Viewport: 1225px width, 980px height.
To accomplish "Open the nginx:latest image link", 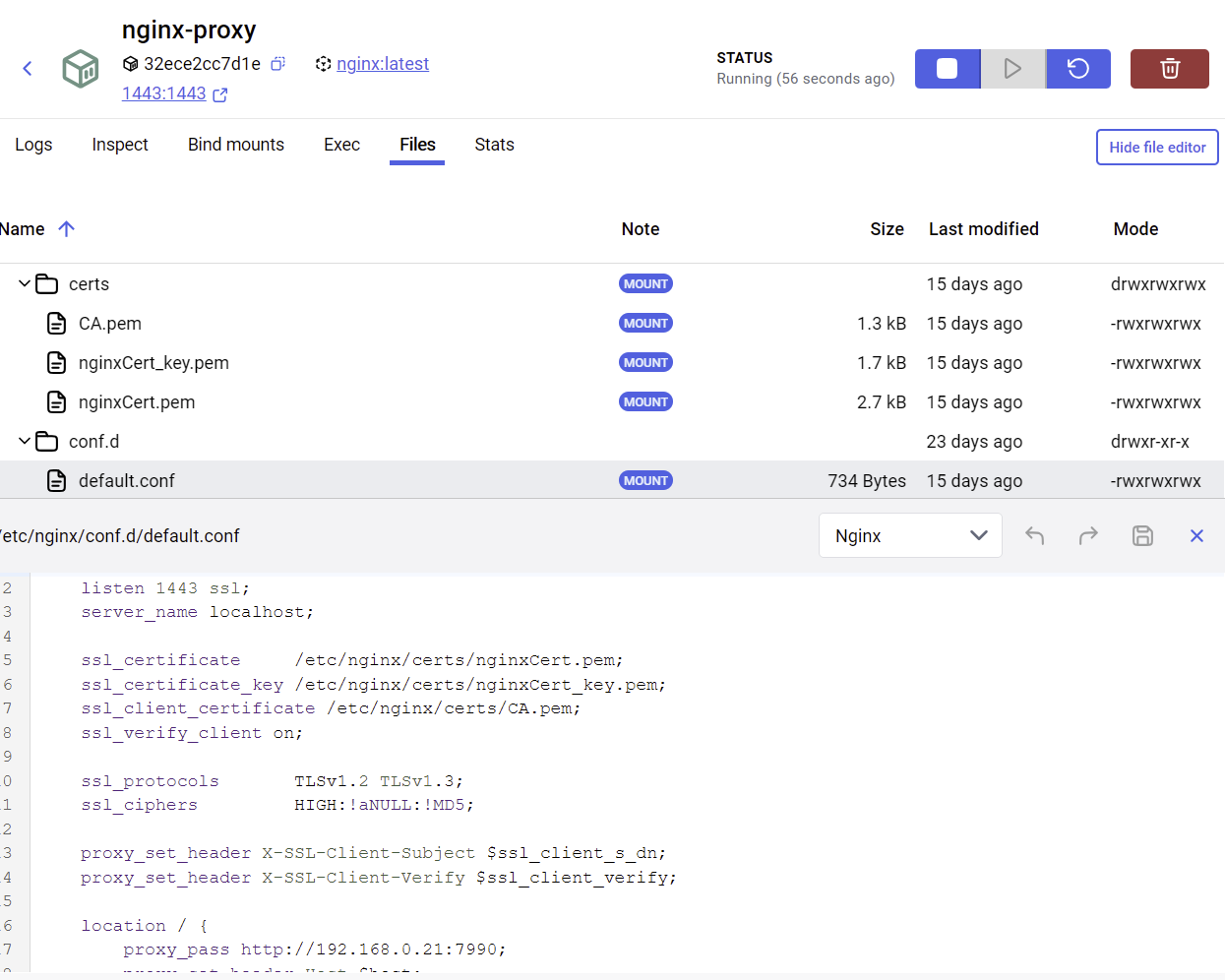I will pos(383,64).
